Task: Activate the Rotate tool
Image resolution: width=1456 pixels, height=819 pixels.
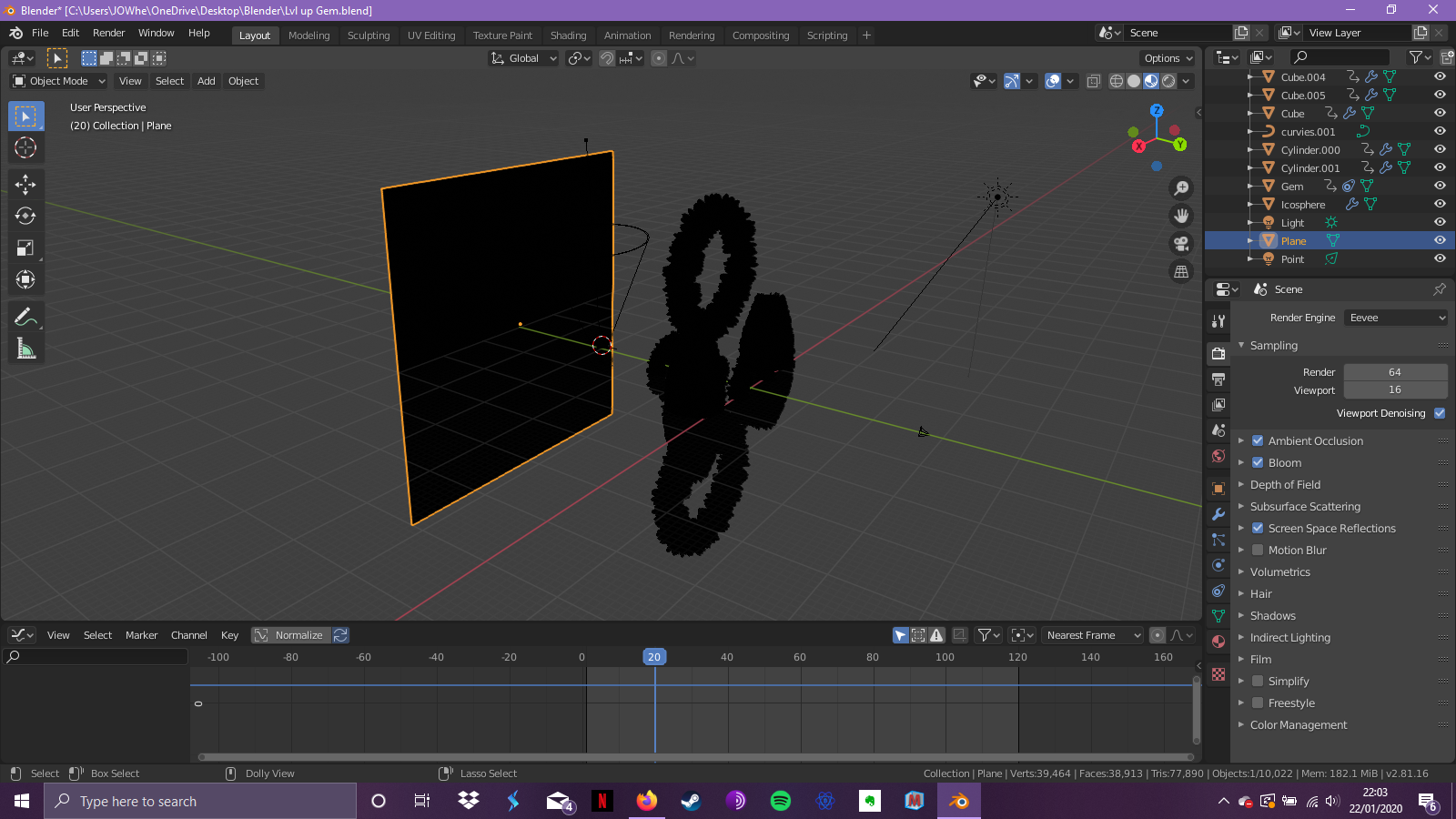Action: click(x=25, y=216)
